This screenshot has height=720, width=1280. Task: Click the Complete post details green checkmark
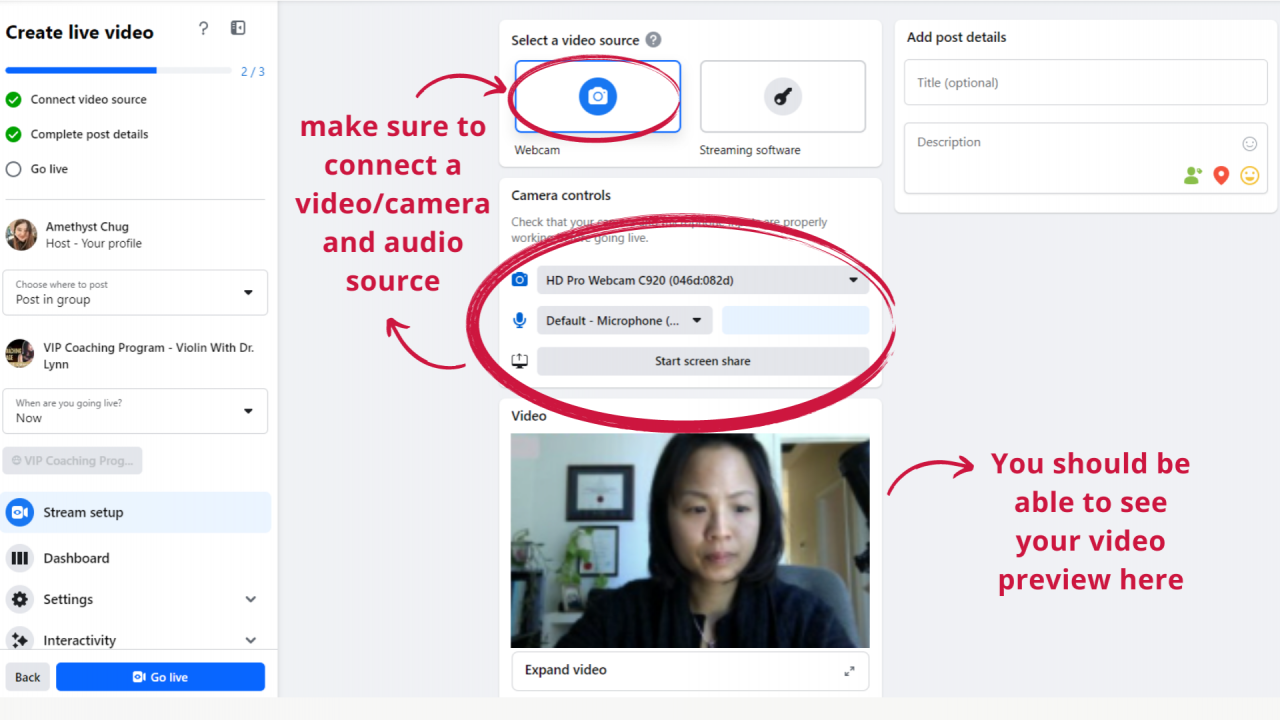pos(14,134)
